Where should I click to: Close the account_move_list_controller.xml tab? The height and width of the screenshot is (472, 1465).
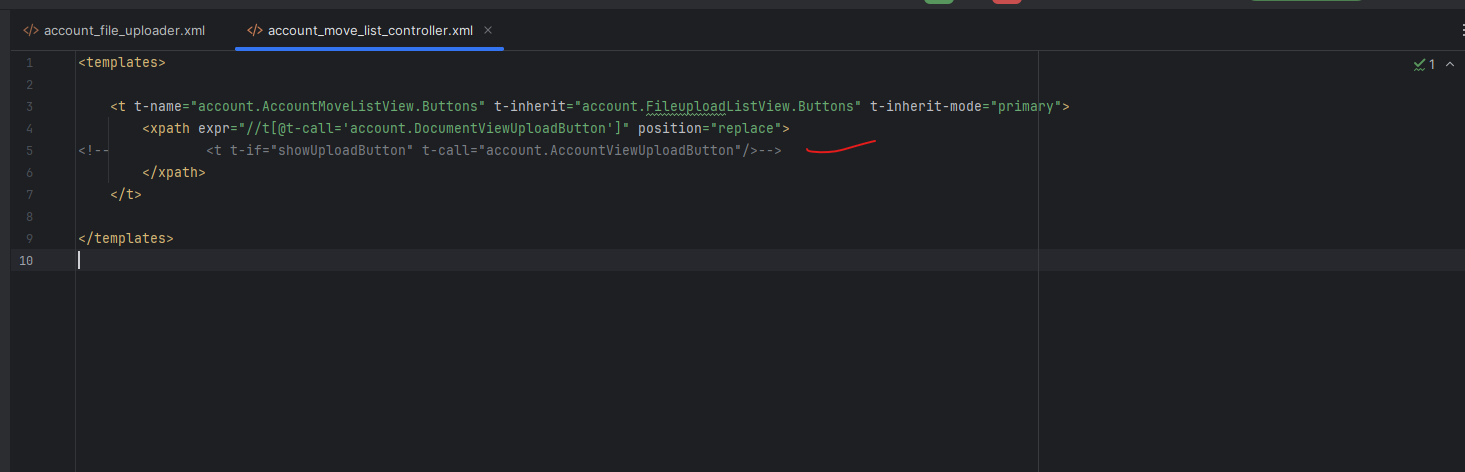[488, 31]
